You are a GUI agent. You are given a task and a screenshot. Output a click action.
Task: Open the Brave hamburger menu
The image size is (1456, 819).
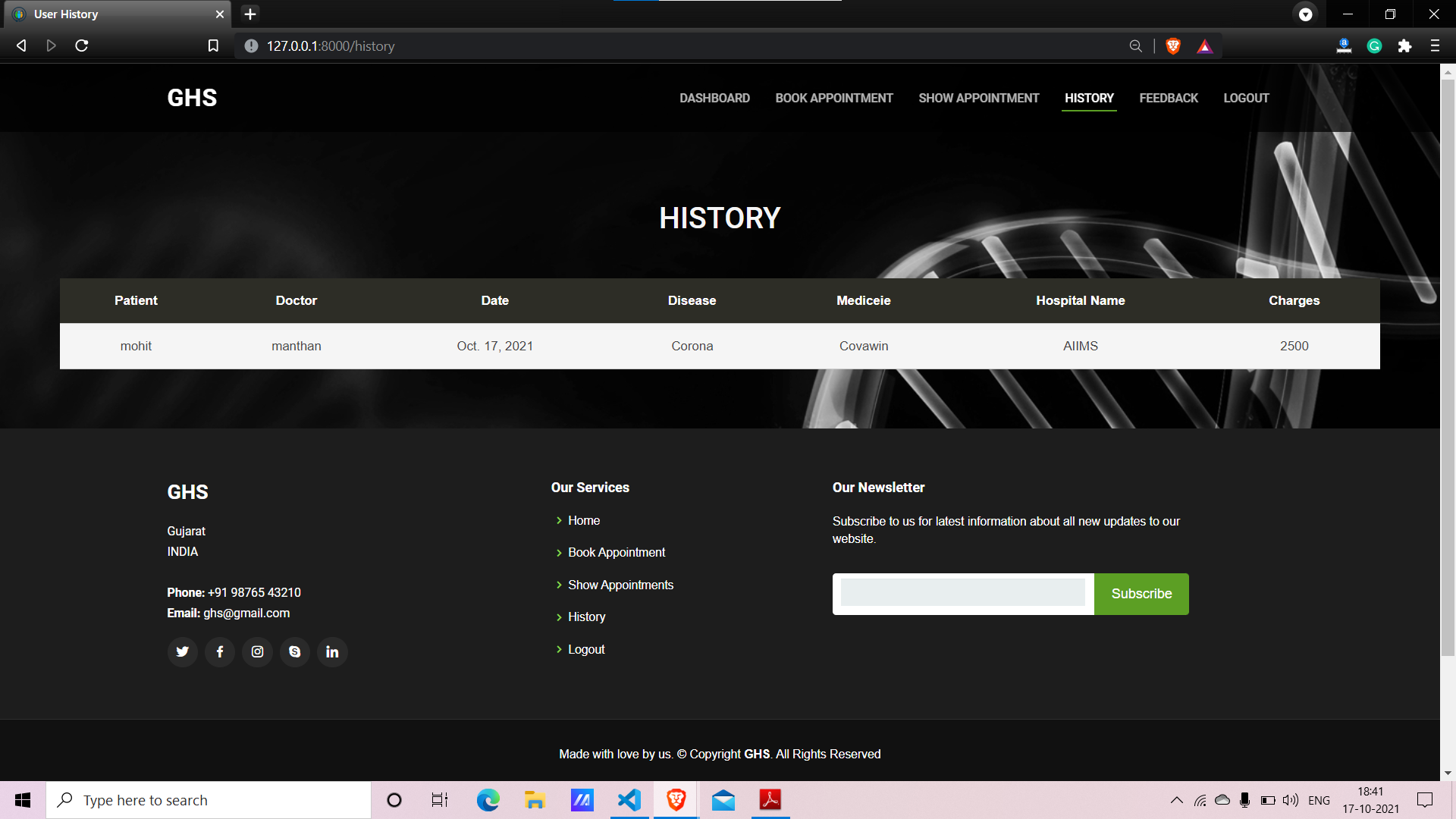coord(1435,46)
